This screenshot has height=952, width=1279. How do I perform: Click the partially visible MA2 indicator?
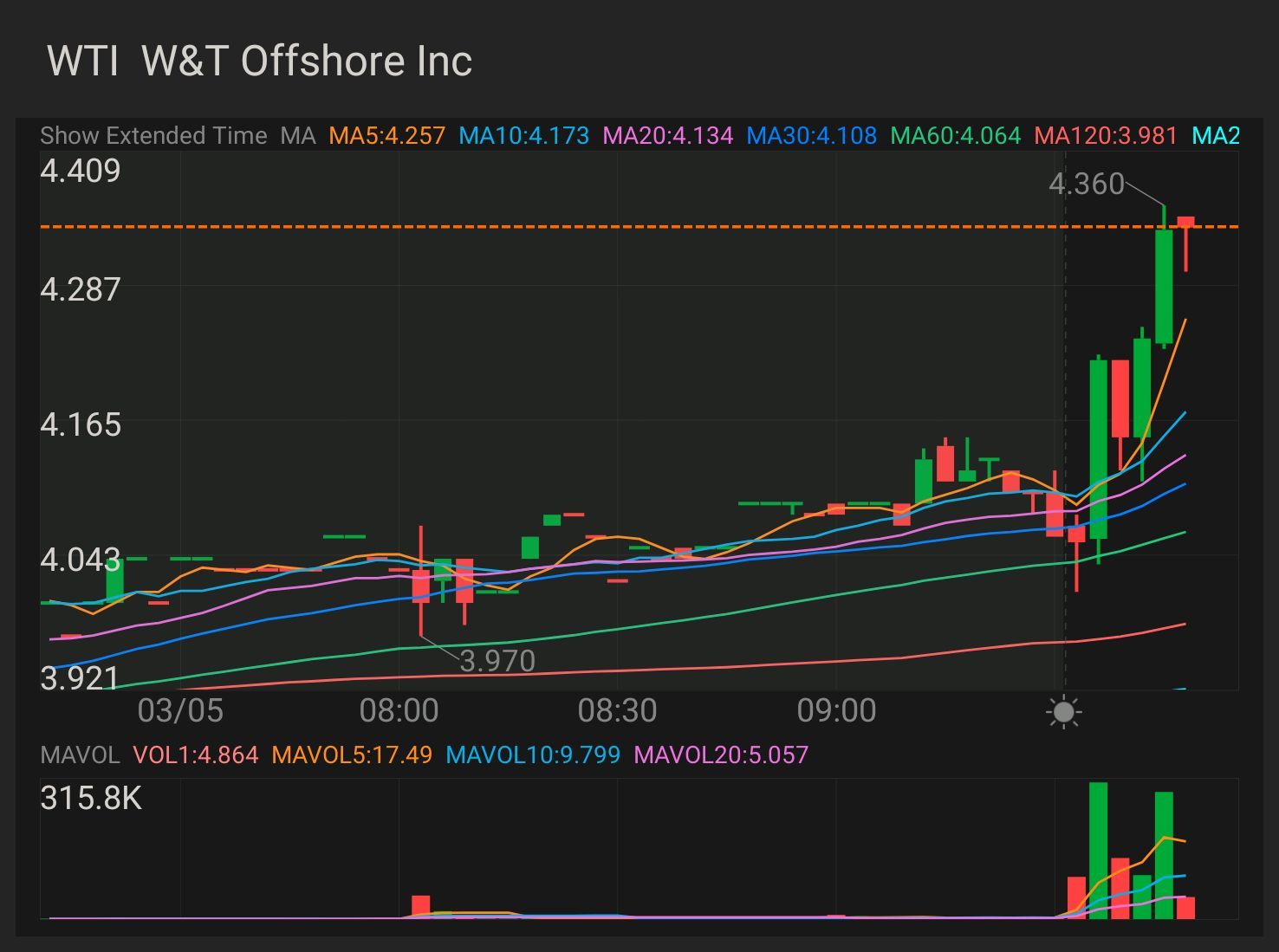(1216, 136)
